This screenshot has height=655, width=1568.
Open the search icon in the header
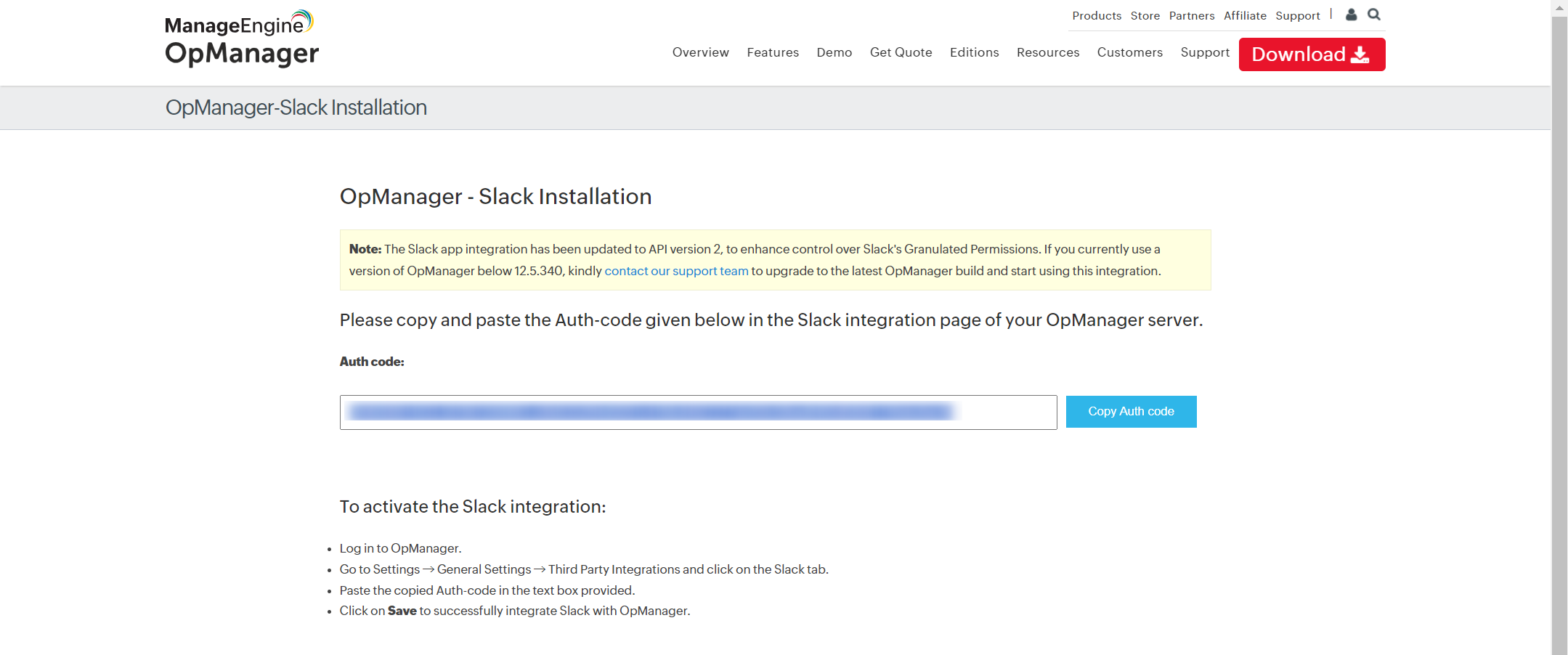[x=1374, y=15]
